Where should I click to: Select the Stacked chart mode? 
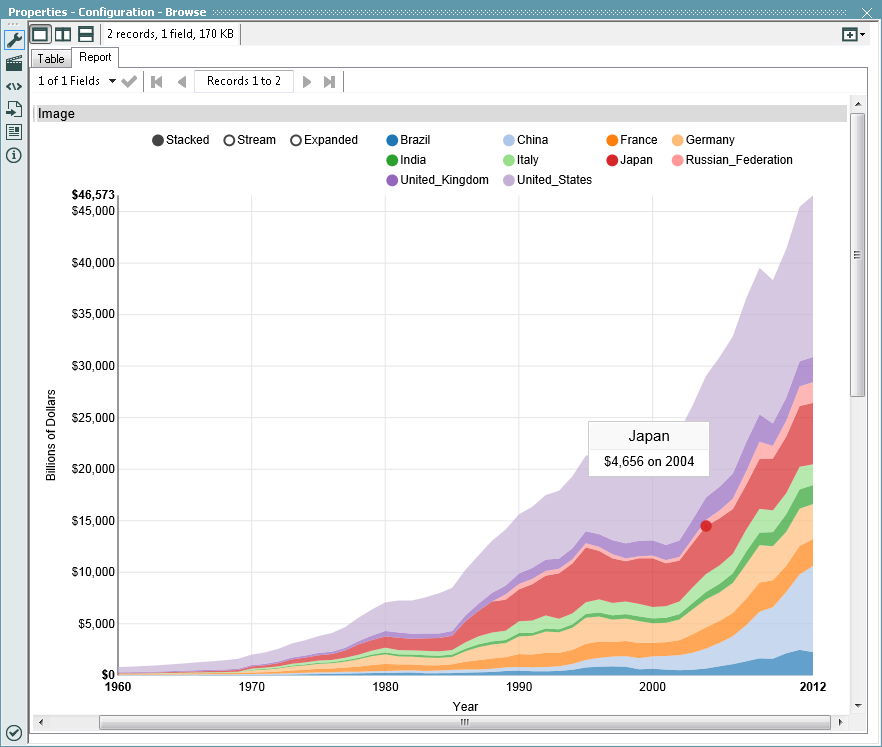(x=158, y=140)
